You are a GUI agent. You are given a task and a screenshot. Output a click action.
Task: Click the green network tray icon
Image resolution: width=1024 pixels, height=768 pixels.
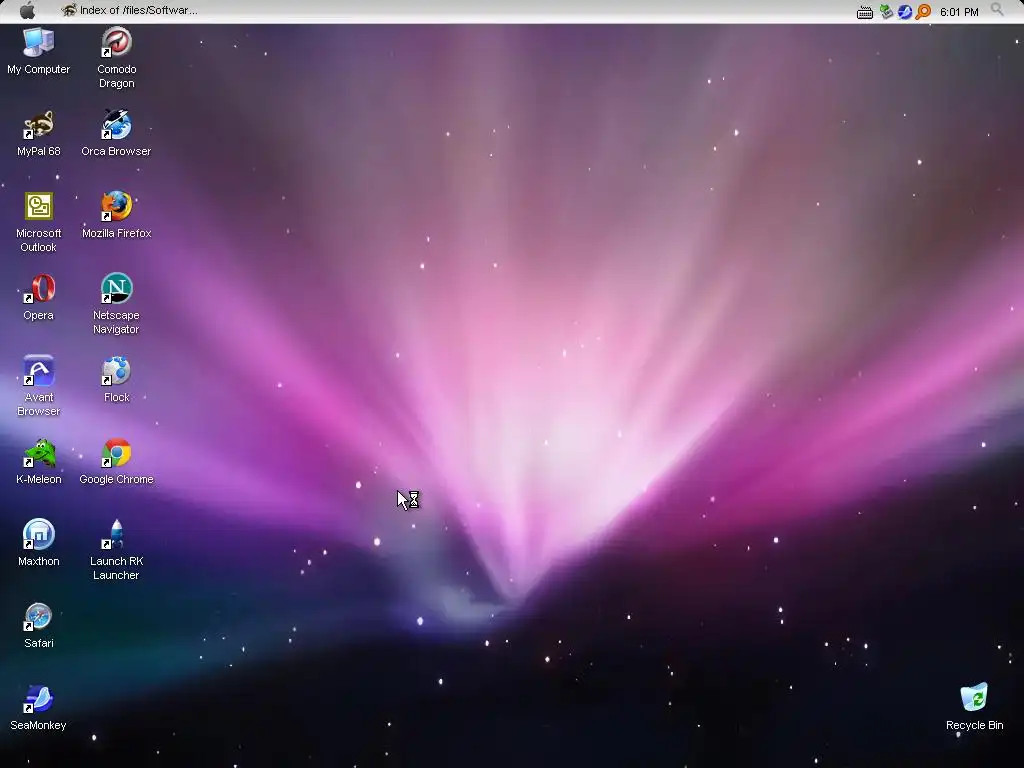point(886,11)
